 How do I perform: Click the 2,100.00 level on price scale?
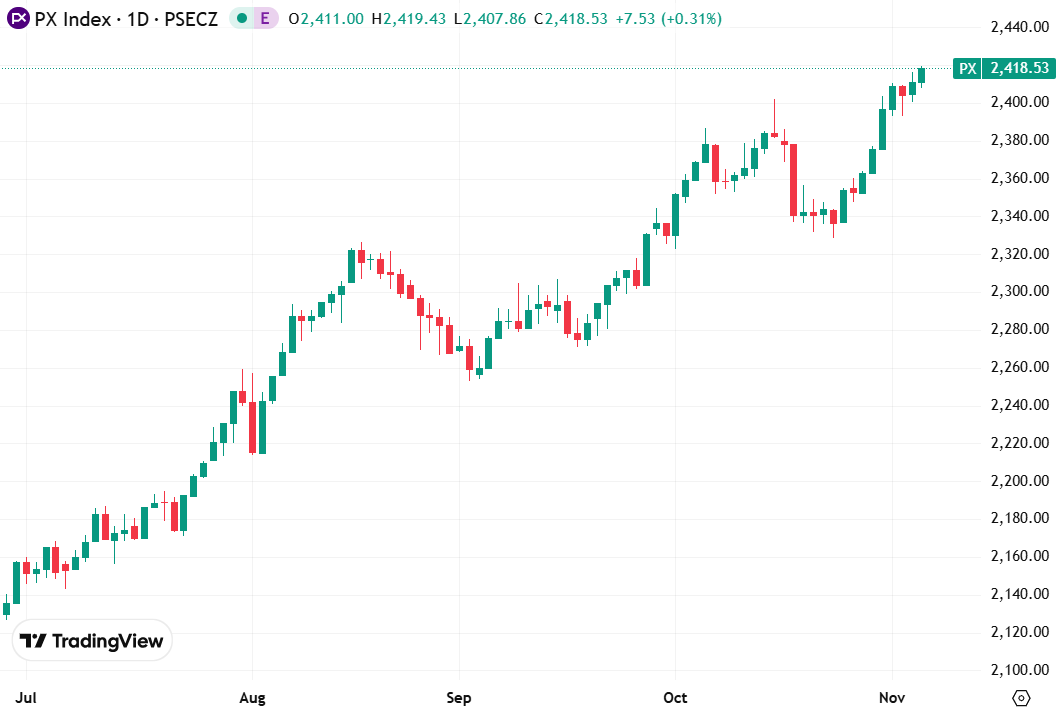tap(1021, 670)
